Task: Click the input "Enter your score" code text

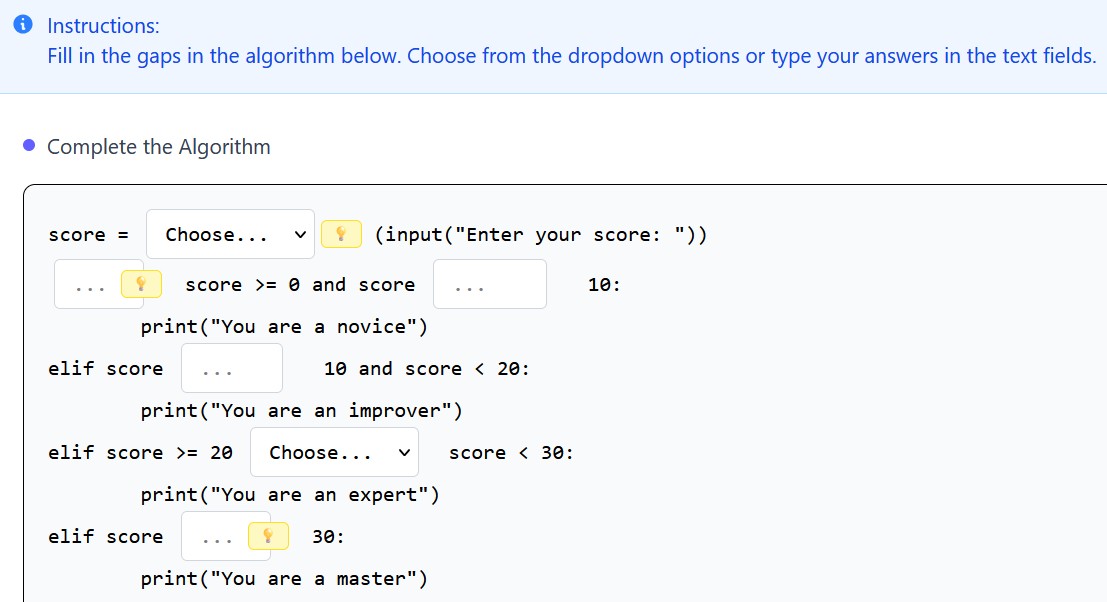Action: coord(541,235)
